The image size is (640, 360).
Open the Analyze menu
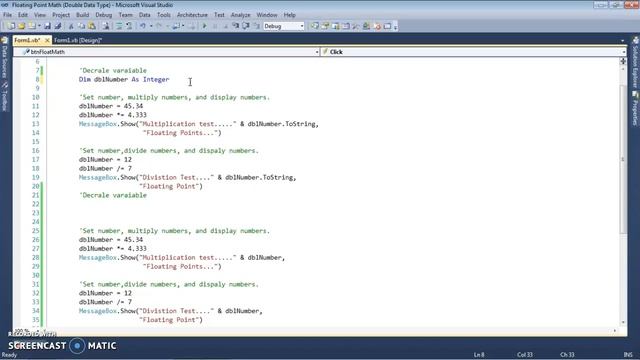[x=240, y=15]
